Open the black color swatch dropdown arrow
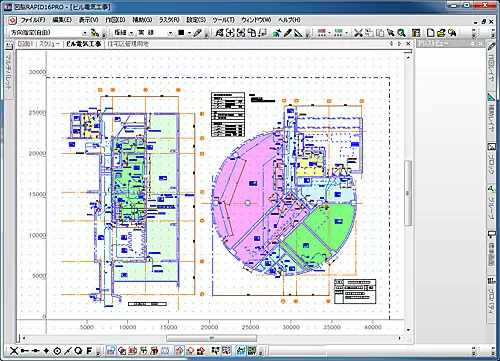Image resolution: width=500 pixels, height=361 pixels. tap(189, 33)
